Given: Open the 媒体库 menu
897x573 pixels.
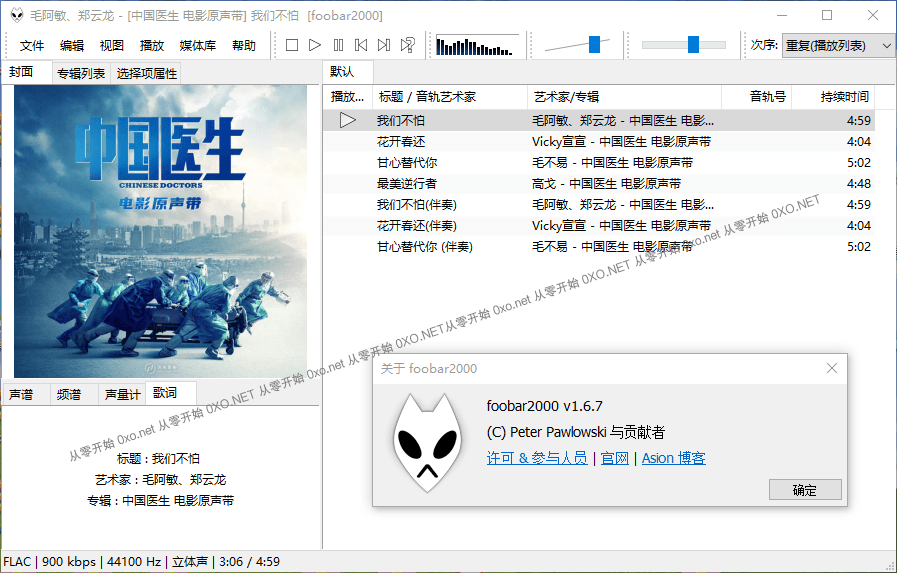Looking at the screenshot, I should (x=197, y=45).
